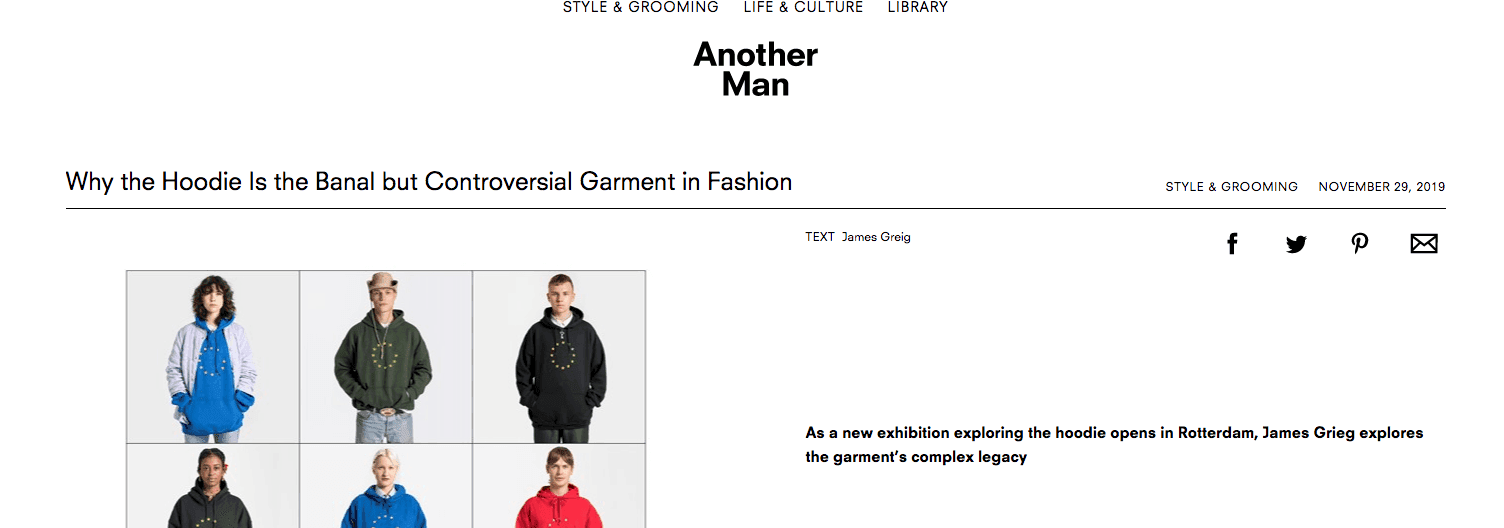Share article on Facebook

[1232, 243]
